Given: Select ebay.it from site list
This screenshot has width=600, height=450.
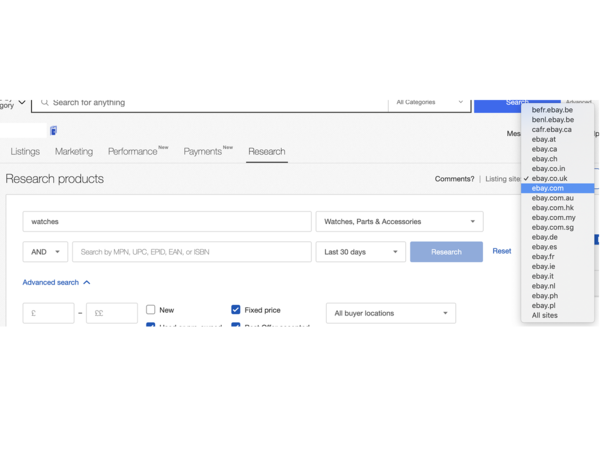Looking at the screenshot, I should pos(558,276).
